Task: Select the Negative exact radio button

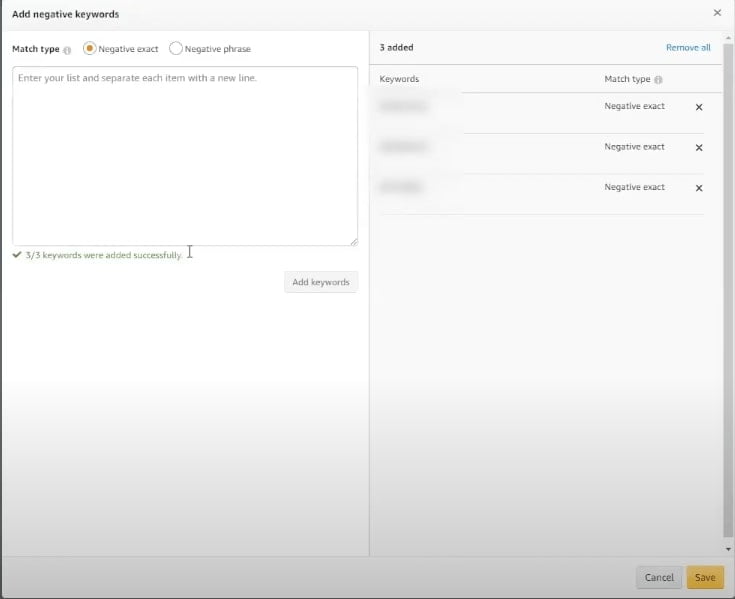Action: (90, 48)
